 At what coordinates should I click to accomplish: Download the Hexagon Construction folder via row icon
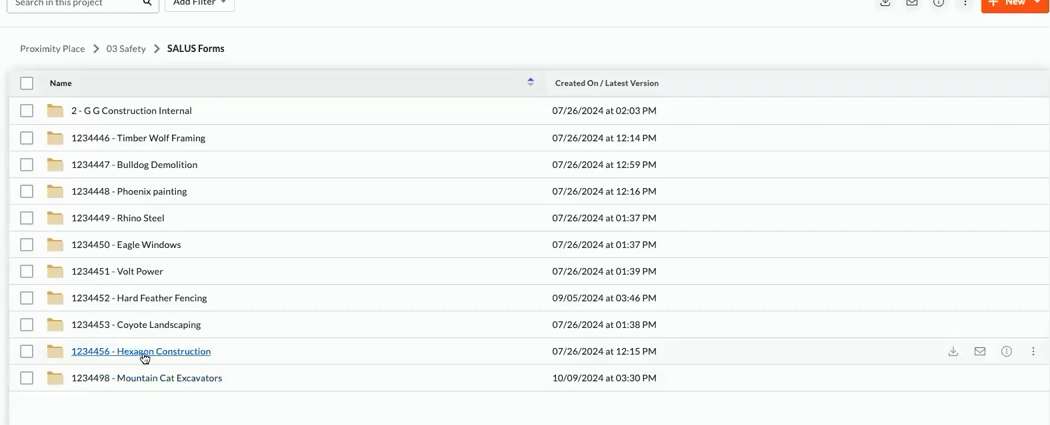pyautogui.click(x=953, y=351)
